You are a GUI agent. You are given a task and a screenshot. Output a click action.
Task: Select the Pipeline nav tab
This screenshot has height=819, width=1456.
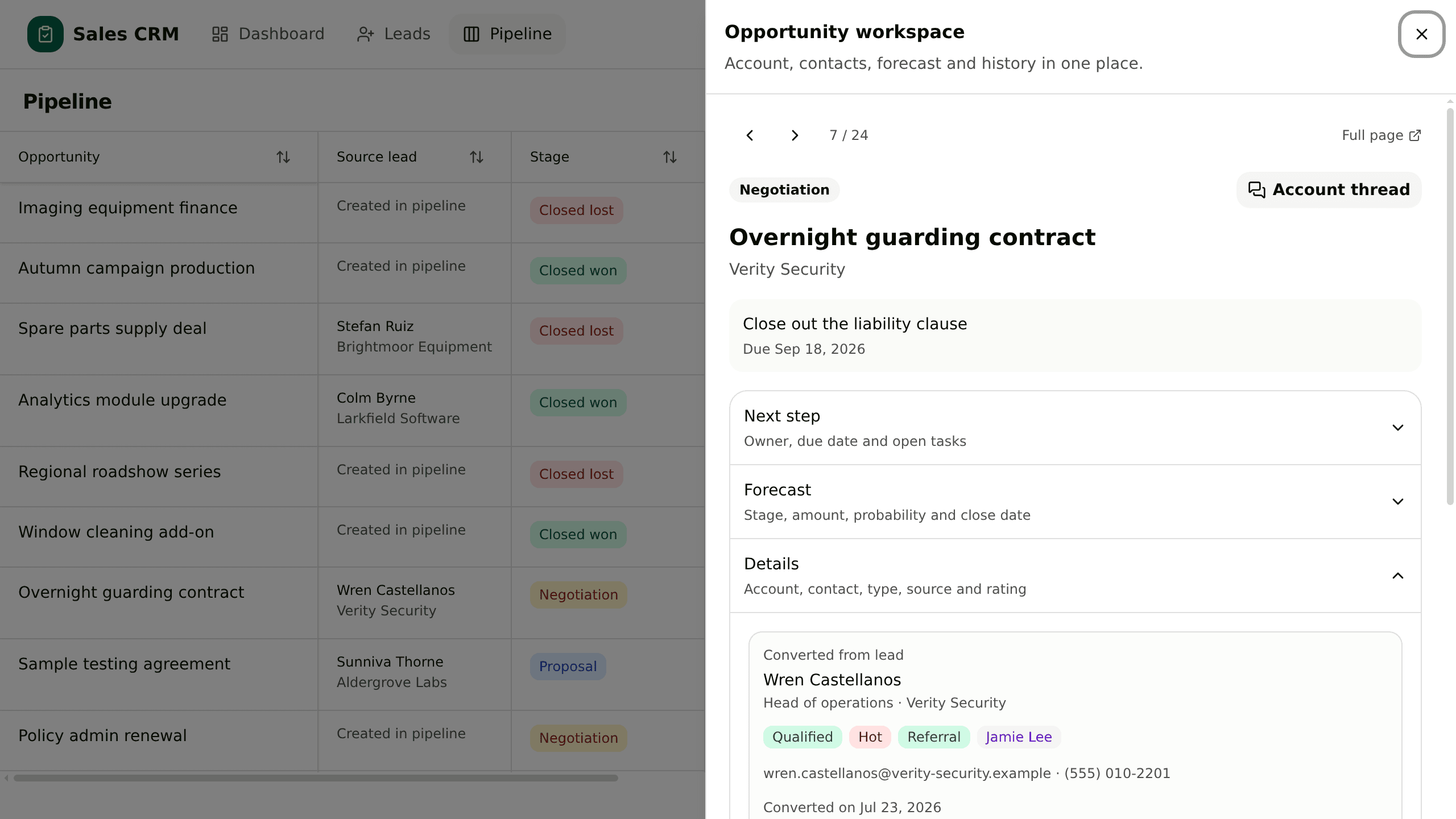pos(507,34)
